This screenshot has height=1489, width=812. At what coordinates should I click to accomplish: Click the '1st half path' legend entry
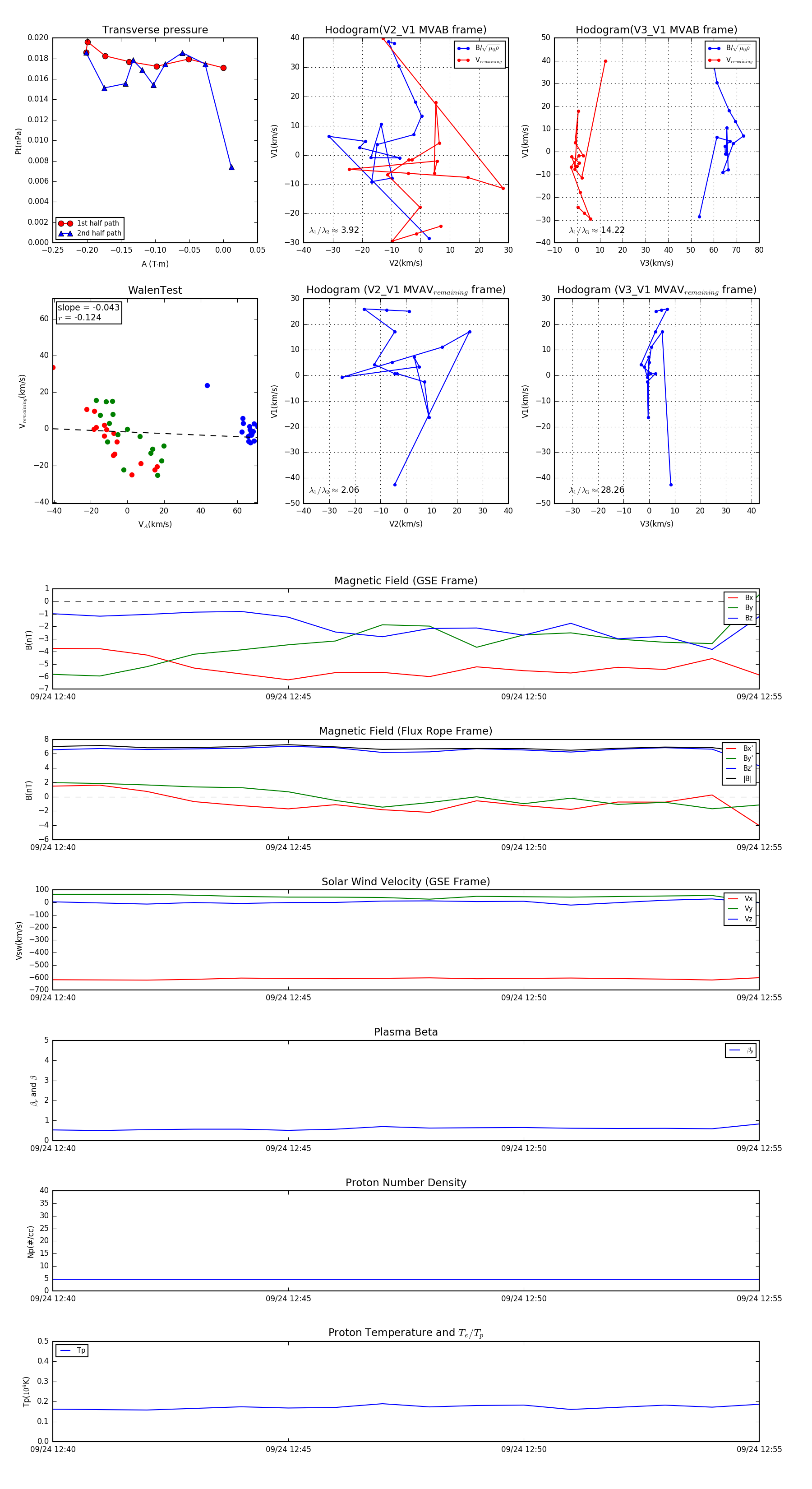click(x=90, y=223)
